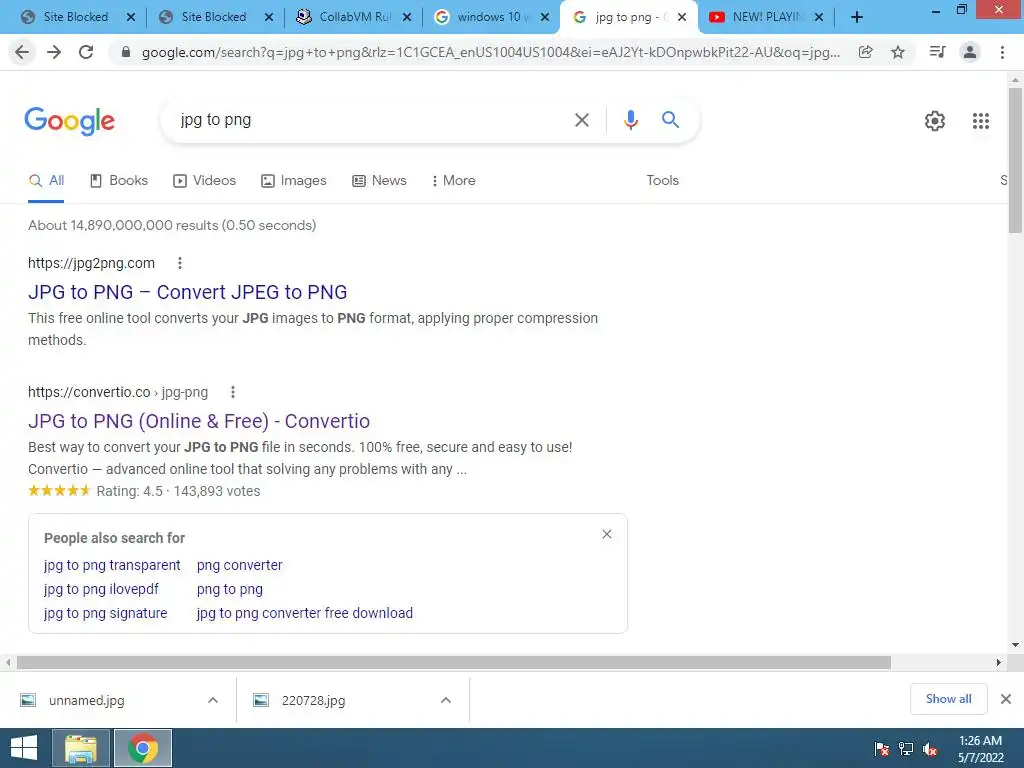Open the Tools search options
The width and height of the screenshot is (1024, 768).
coord(662,181)
